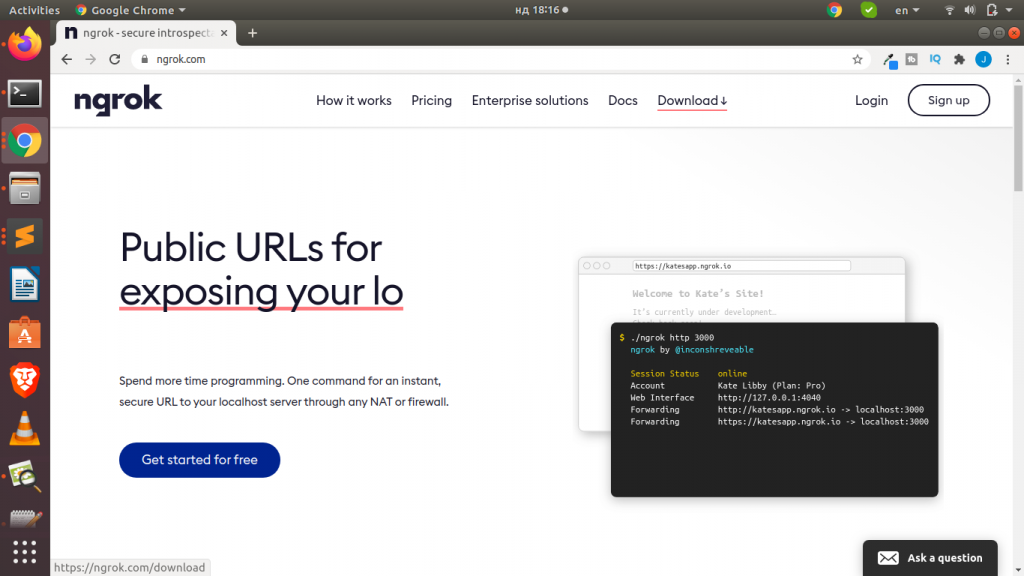Open the Pricing page link
This screenshot has height=576, width=1024.
coord(431,100)
